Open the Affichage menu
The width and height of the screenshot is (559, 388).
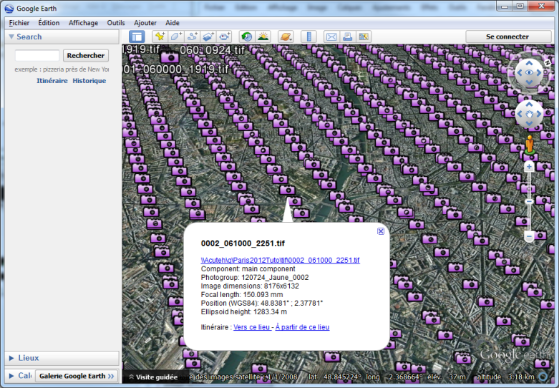[x=83, y=23]
